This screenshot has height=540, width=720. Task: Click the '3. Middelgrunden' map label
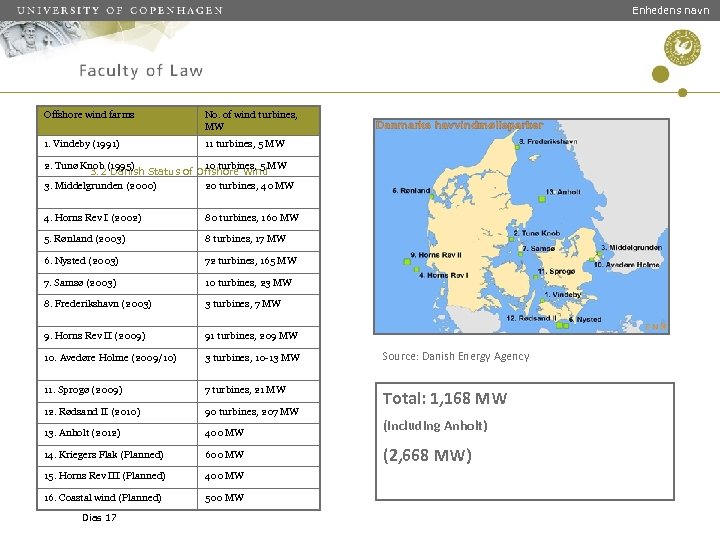tap(631, 248)
